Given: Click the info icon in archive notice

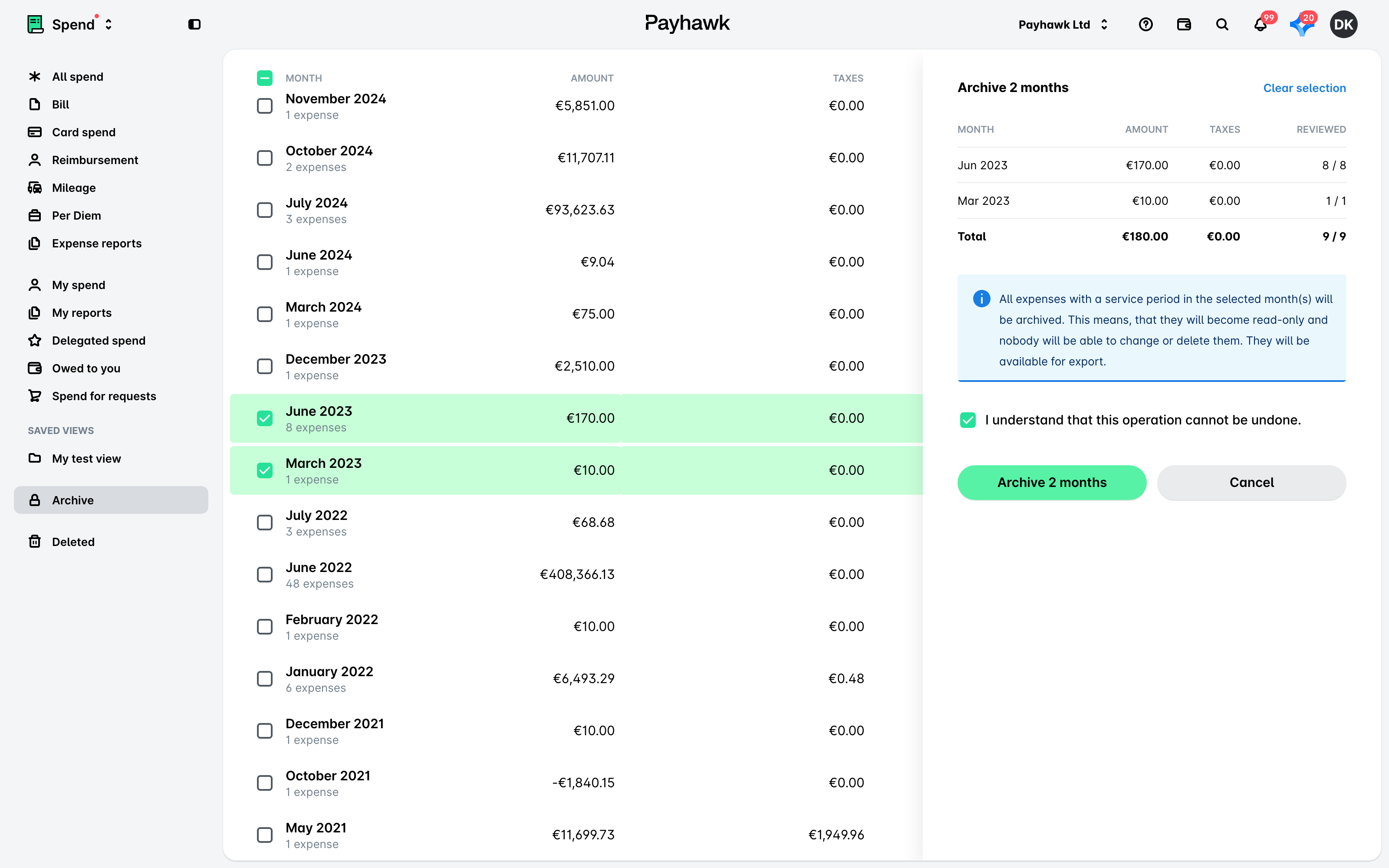Looking at the screenshot, I should pyautogui.click(x=981, y=299).
